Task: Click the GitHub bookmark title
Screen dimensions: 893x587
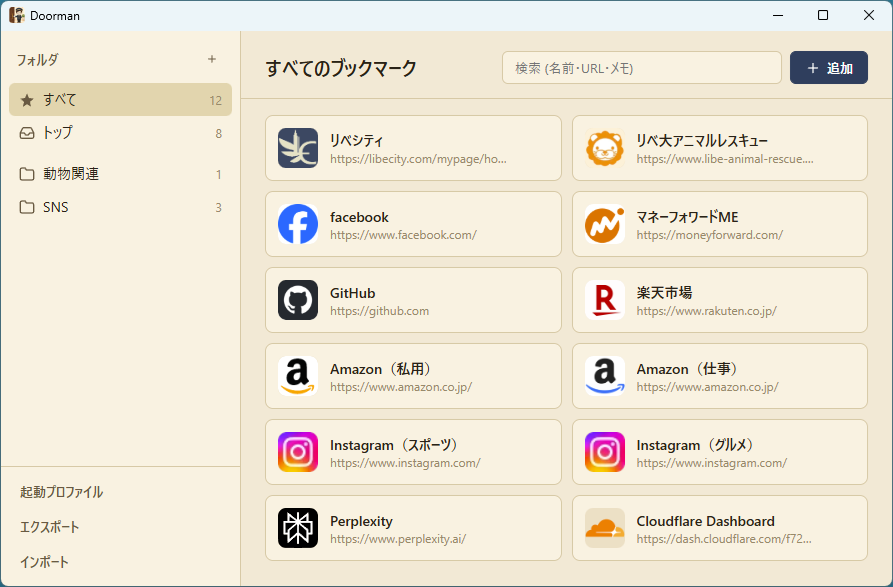Action: (353, 293)
